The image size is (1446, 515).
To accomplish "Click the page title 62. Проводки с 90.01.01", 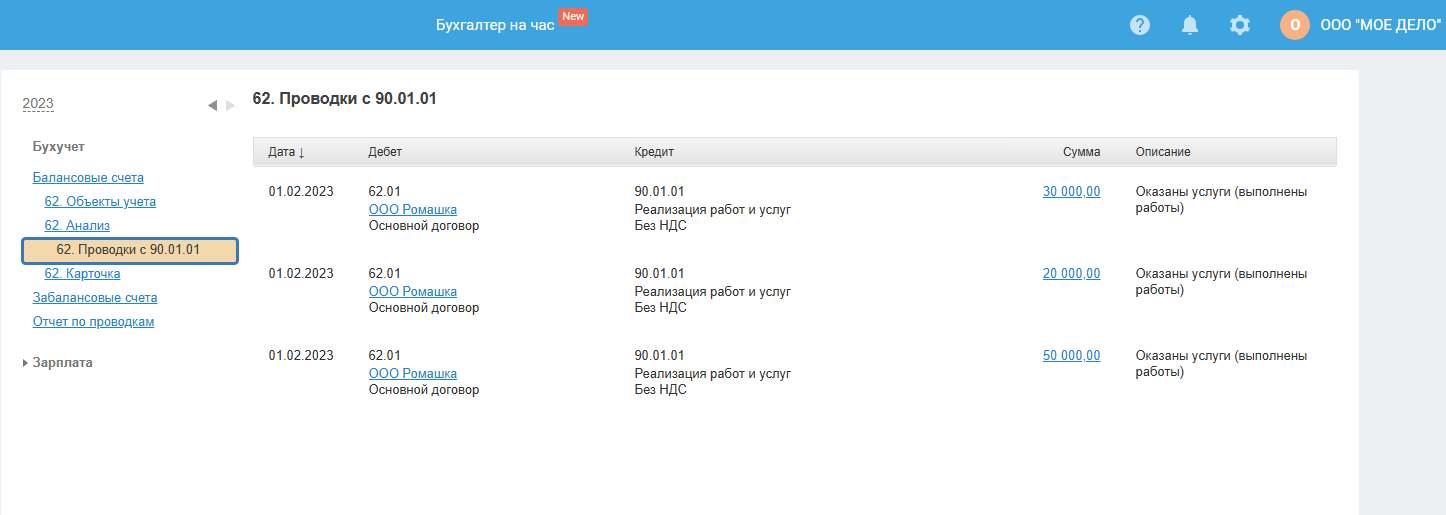I will [345, 99].
